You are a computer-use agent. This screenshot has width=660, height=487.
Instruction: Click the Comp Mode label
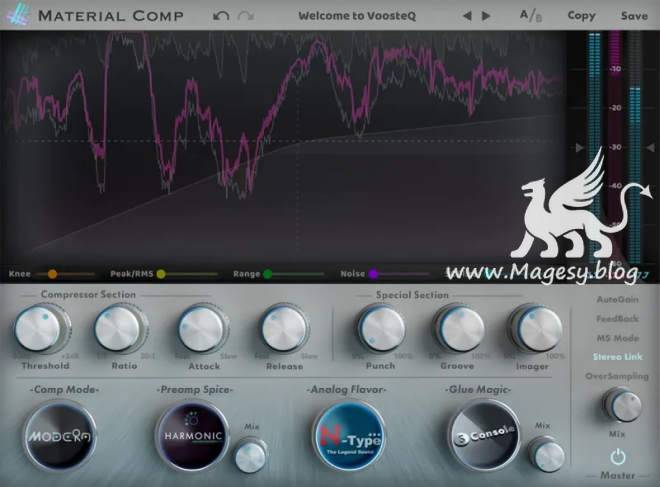[64, 390]
